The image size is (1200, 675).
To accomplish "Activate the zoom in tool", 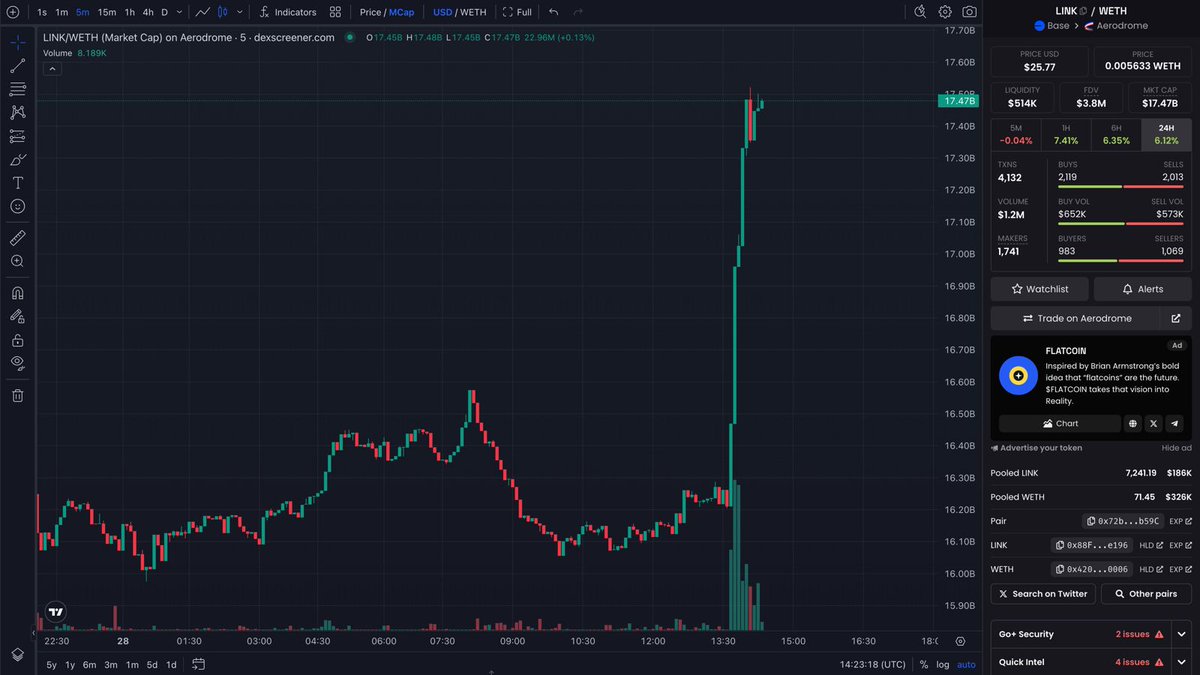I will click(x=17, y=261).
